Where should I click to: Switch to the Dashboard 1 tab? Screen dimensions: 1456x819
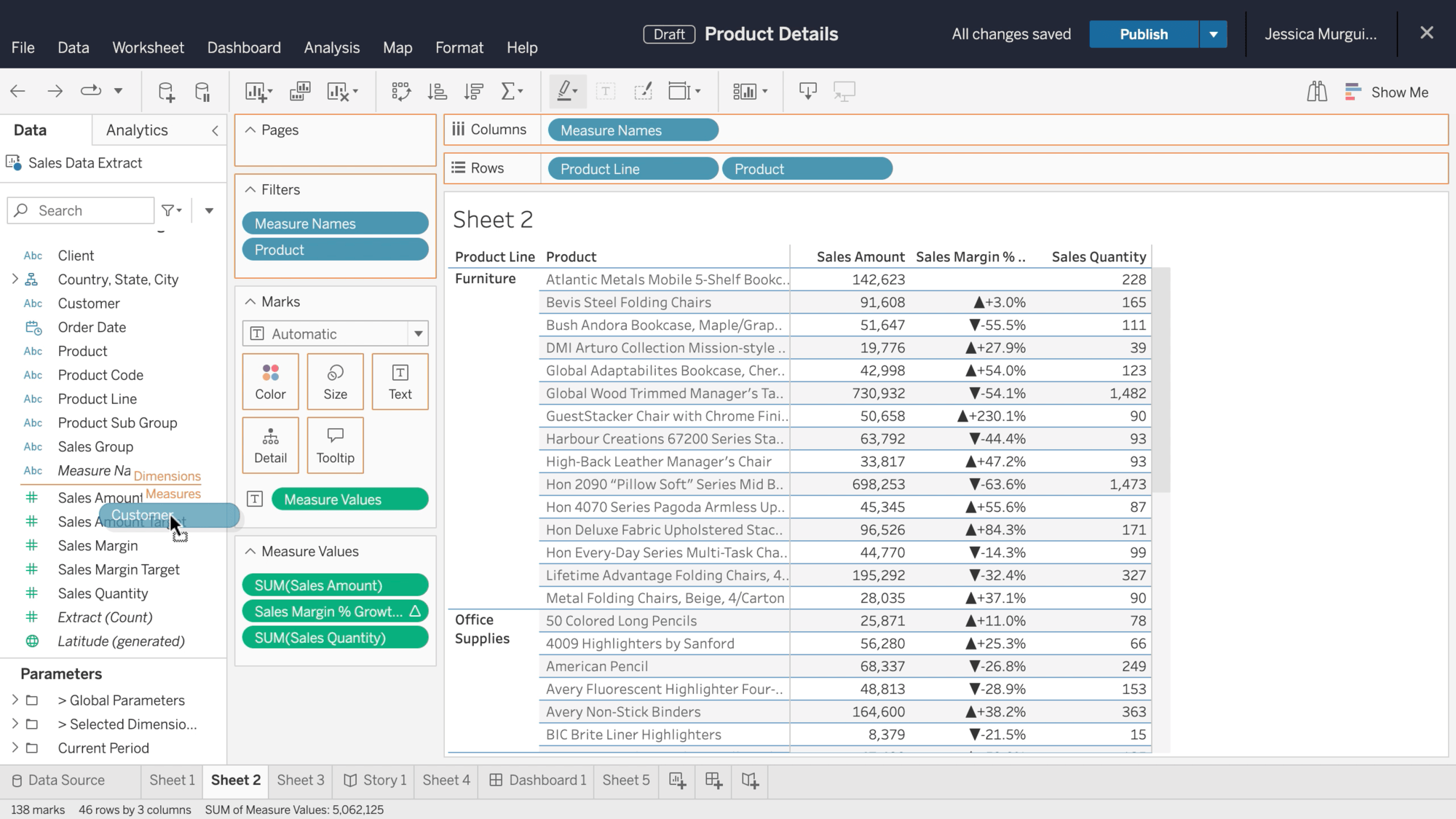(x=537, y=780)
